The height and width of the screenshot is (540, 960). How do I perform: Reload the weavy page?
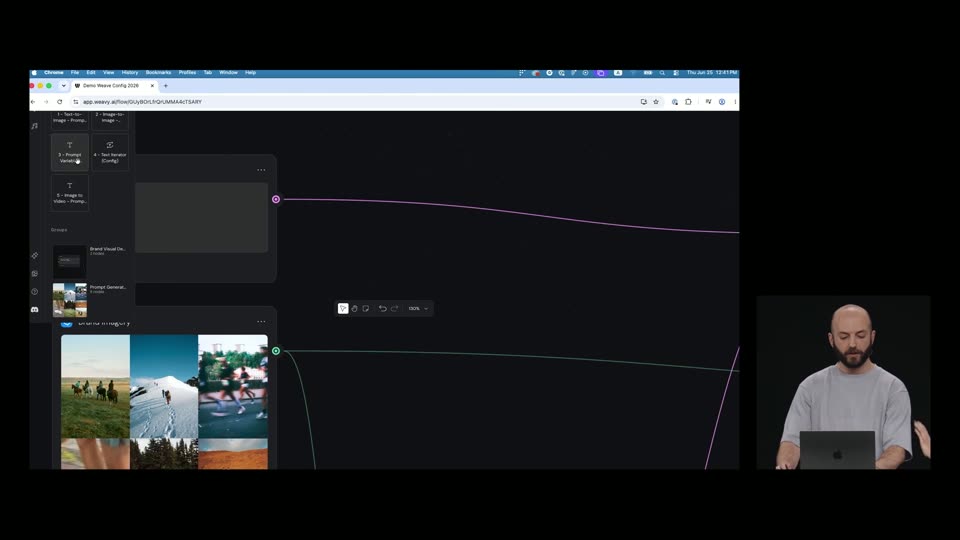click(x=59, y=102)
